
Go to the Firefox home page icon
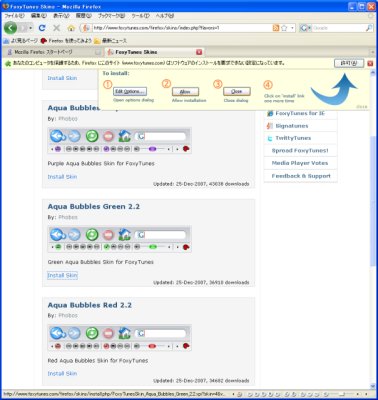click(71, 28)
